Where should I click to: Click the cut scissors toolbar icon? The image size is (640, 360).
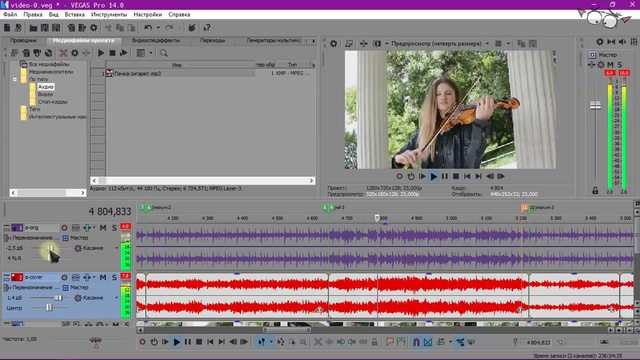pos(108,28)
